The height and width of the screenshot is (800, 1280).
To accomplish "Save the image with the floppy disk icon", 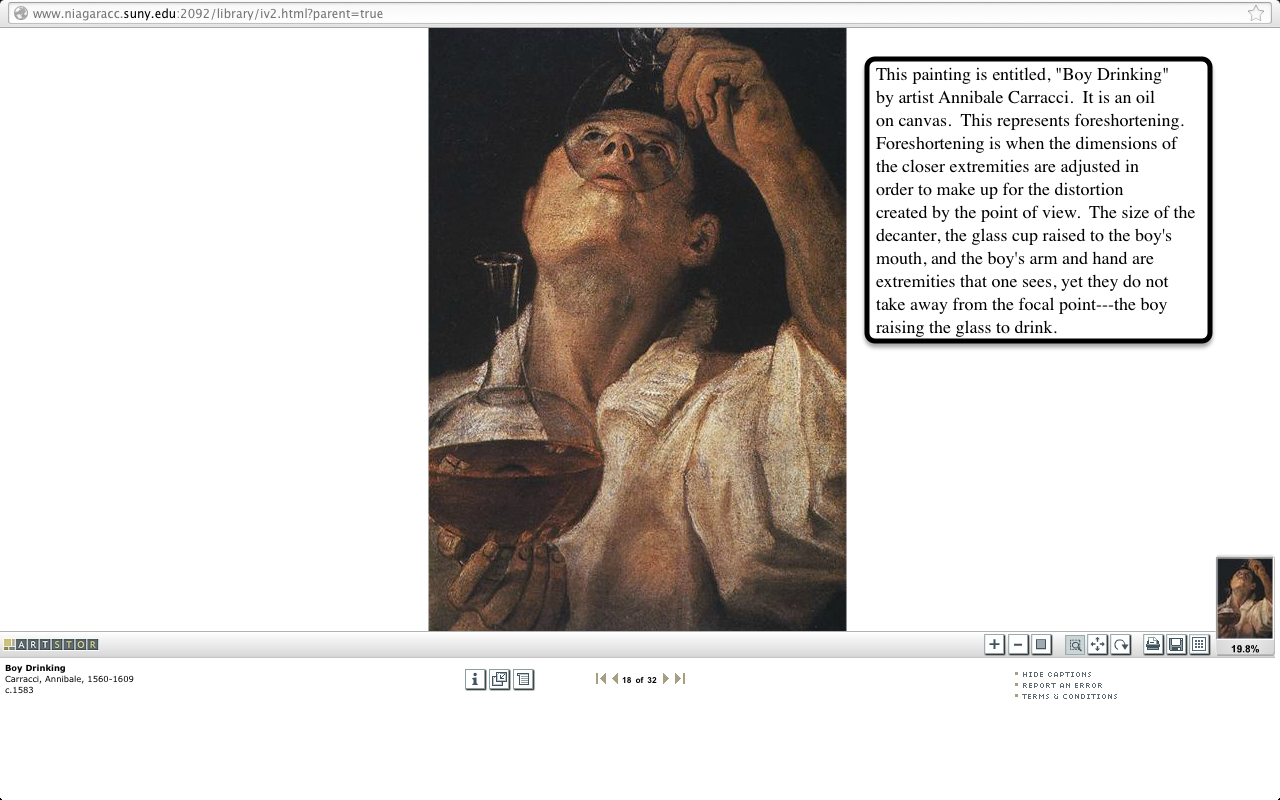I will (x=1176, y=645).
